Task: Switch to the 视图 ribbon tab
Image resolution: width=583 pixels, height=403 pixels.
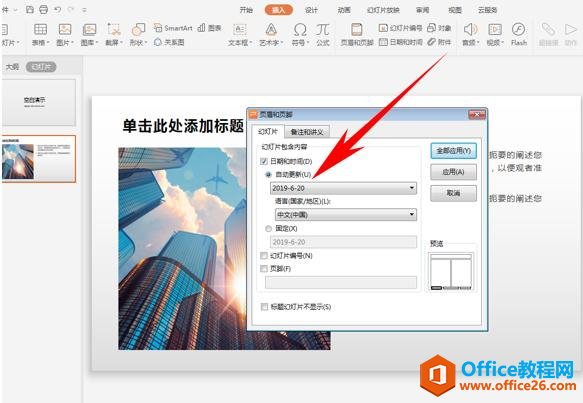Action: pyautogui.click(x=455, y=10)
